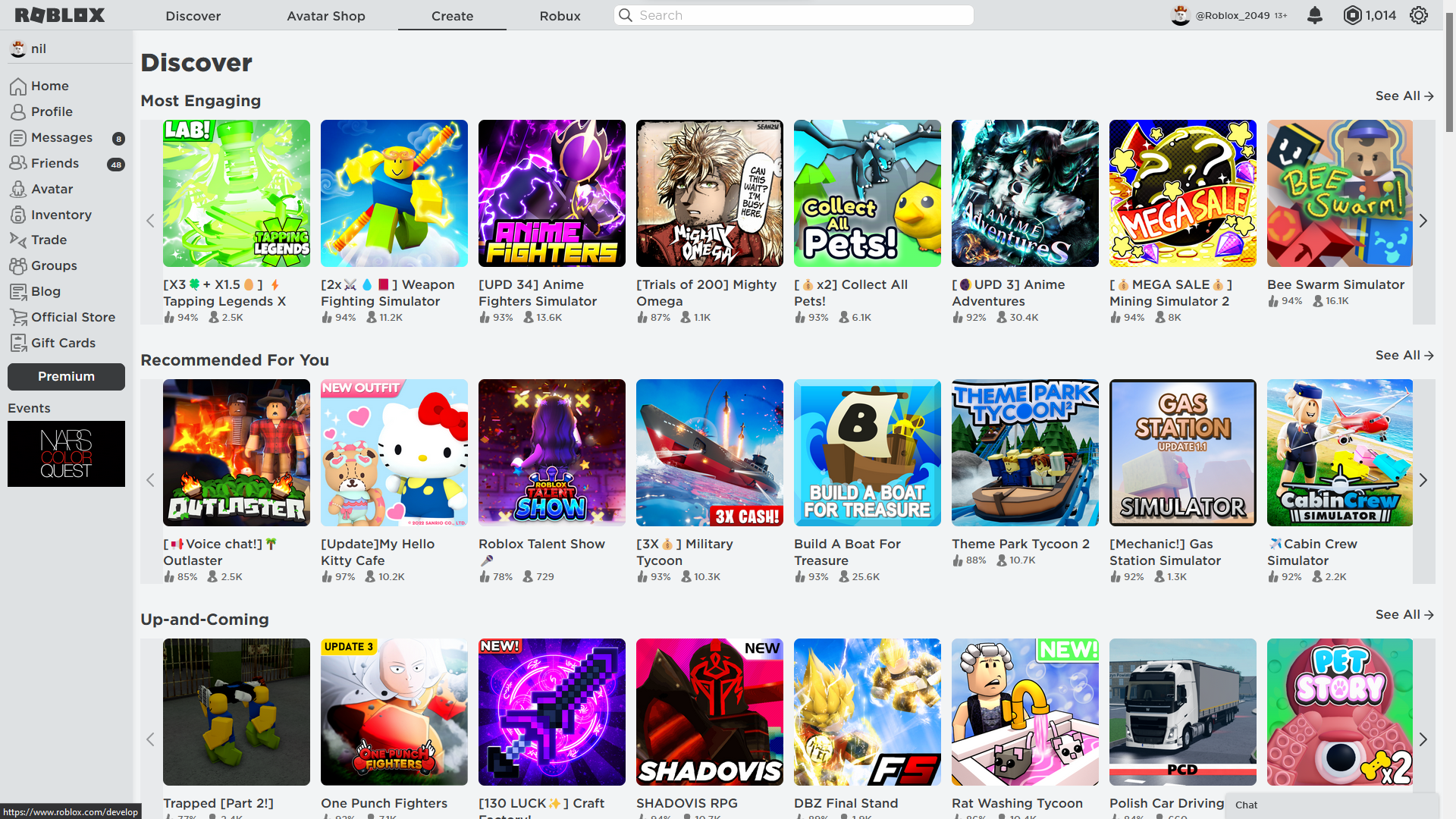Open Bee Swarm Simulator thumbnail

tap(1340, 193)
